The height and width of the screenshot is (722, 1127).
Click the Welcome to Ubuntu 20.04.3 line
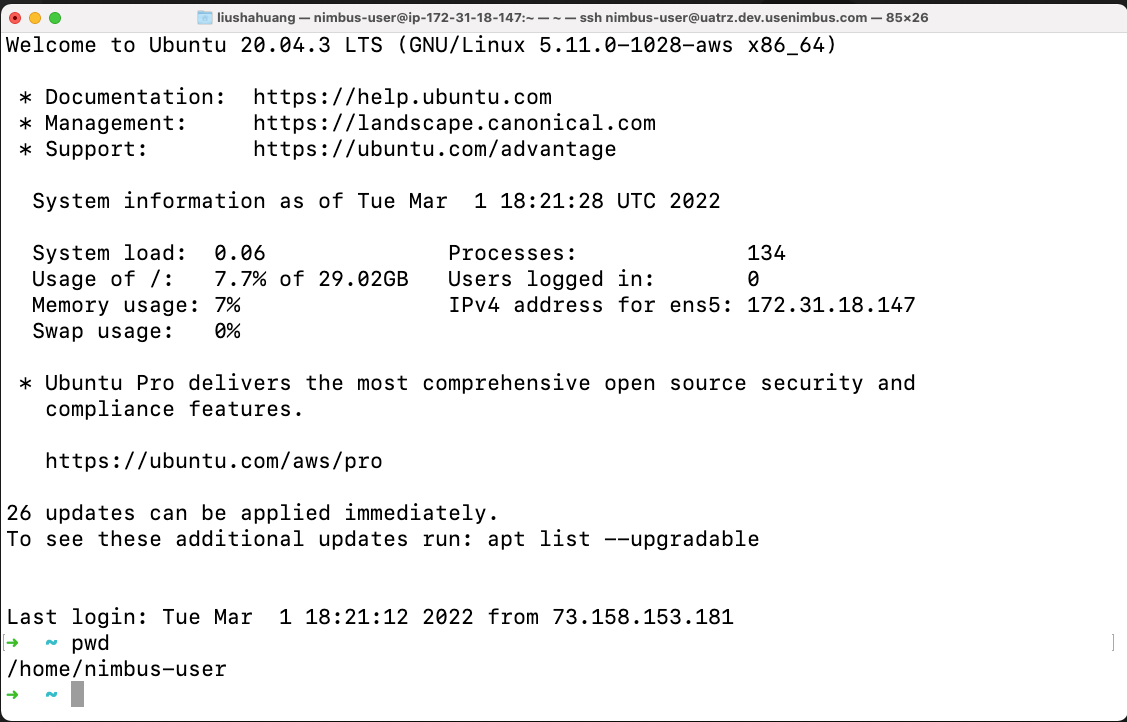[x=421, y=45]
